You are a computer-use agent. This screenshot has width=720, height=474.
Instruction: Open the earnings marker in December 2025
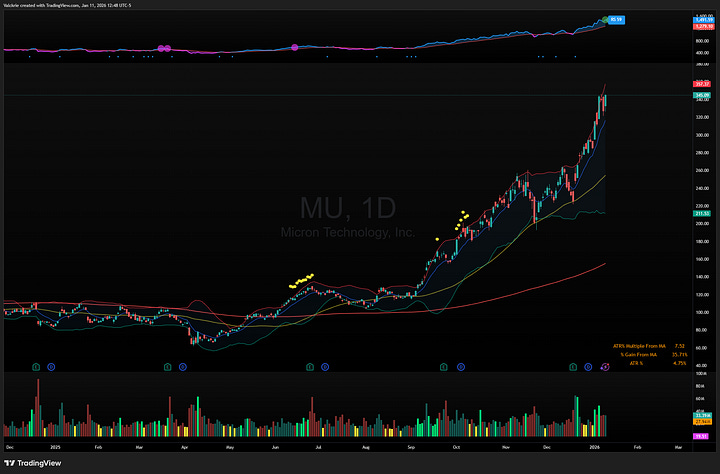[x=573, y=367]
